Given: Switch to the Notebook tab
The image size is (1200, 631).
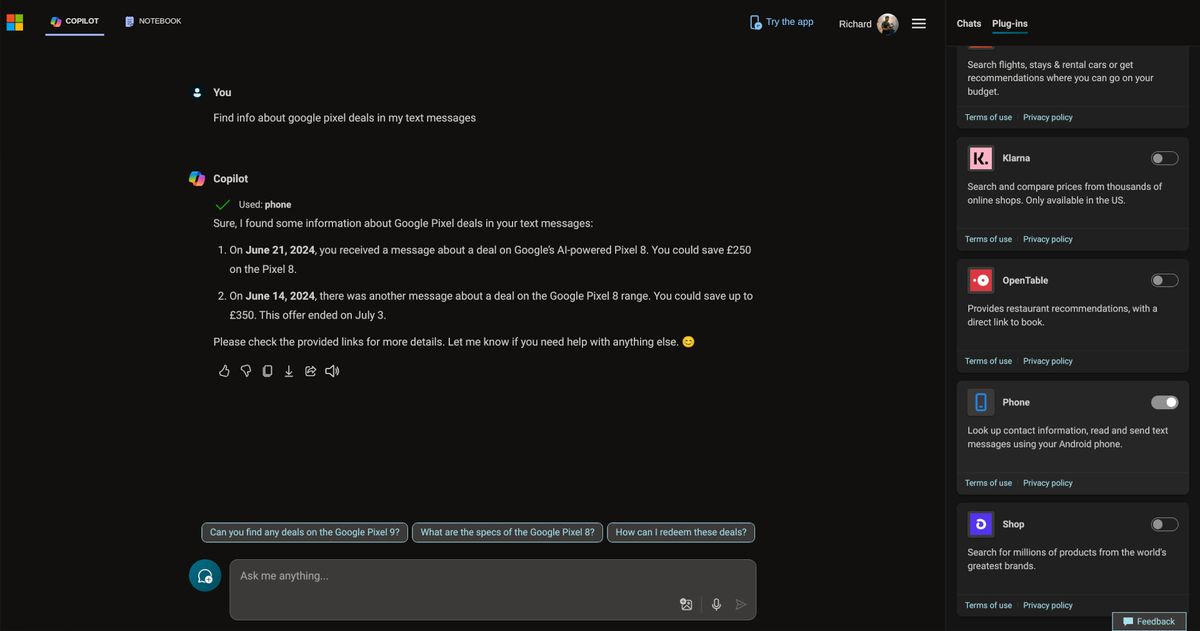Looking at the screenshot, I should pyautogui.click(x=153, y=21).
